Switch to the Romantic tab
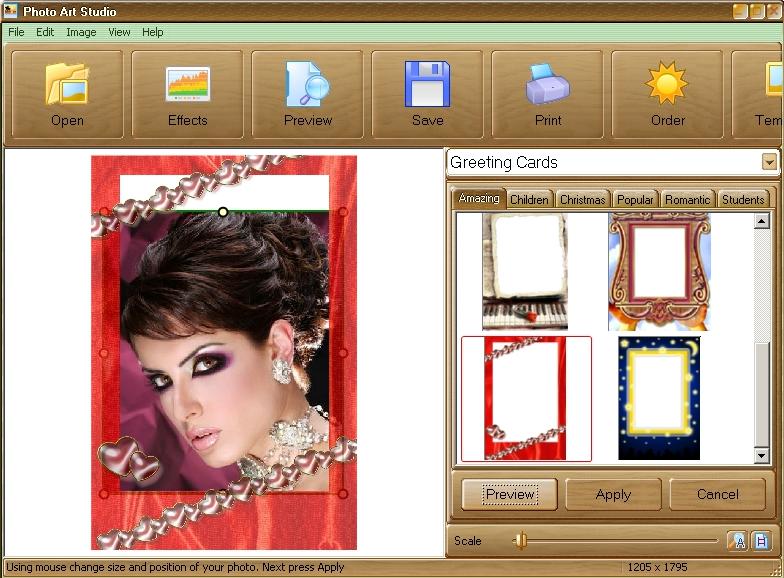This screenshot has width=784, height=578. tap(688, 200)
